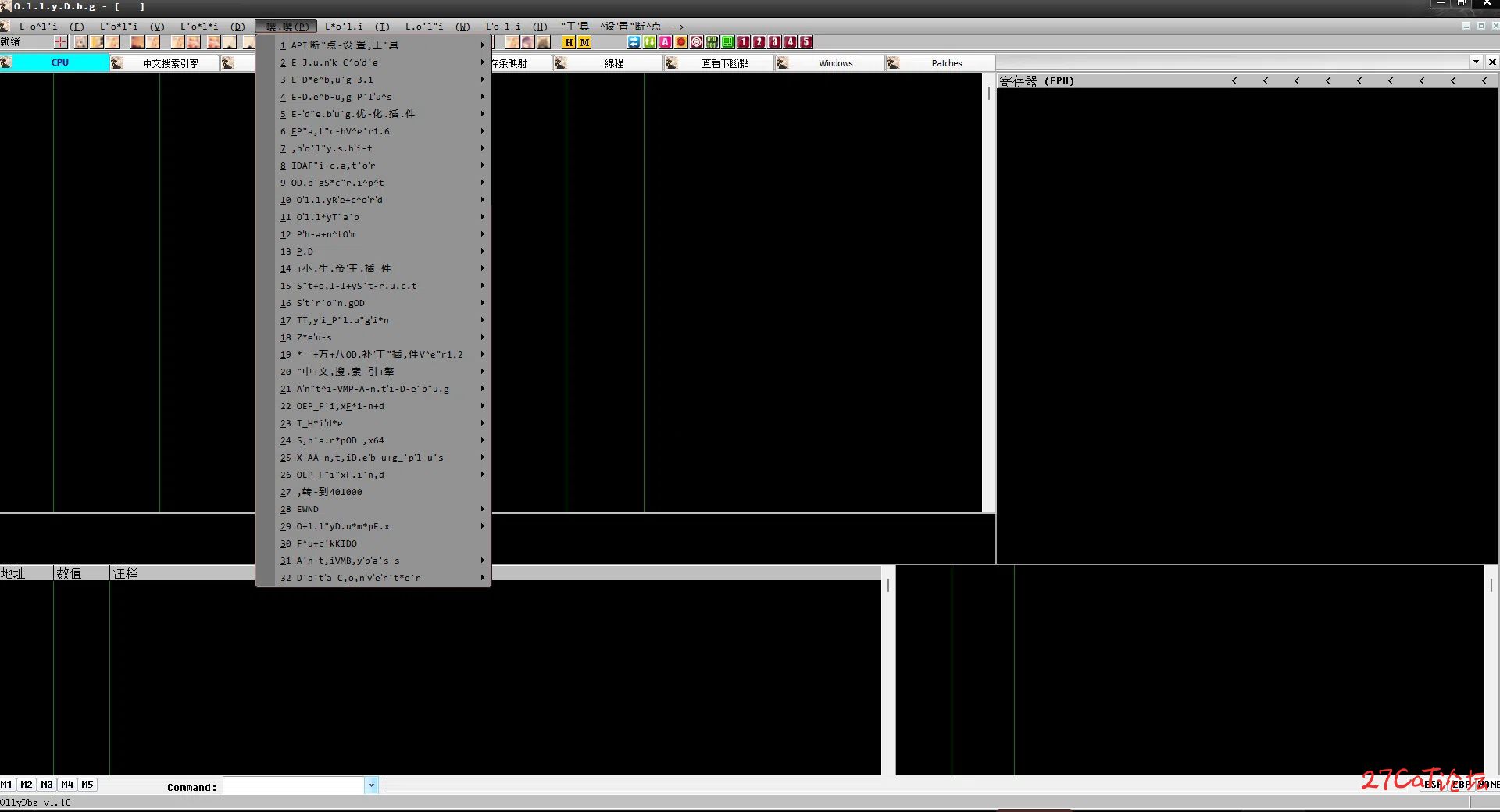Expand the 16 StrongOD submenu
This screenshot has height=812, width=1500.
[x=373, y=303]
